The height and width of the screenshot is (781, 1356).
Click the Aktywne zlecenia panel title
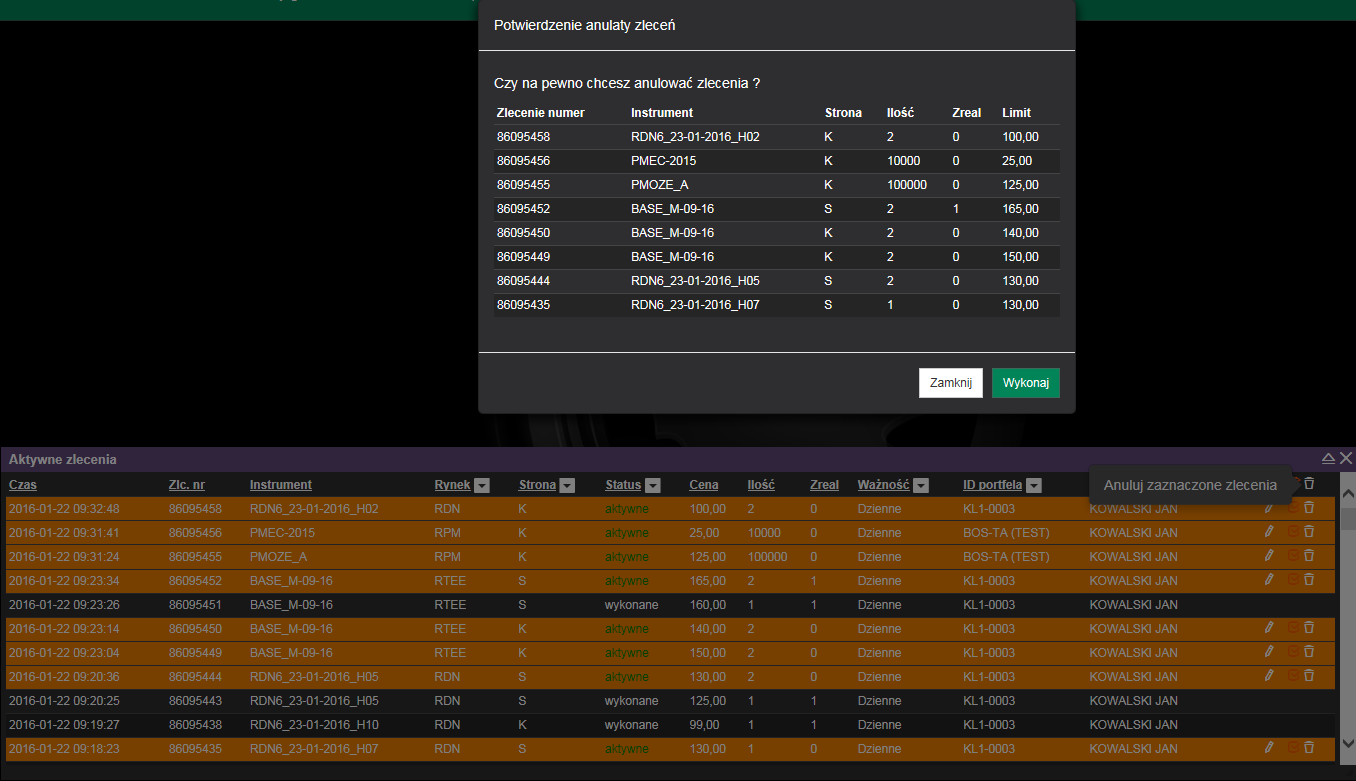63,460
